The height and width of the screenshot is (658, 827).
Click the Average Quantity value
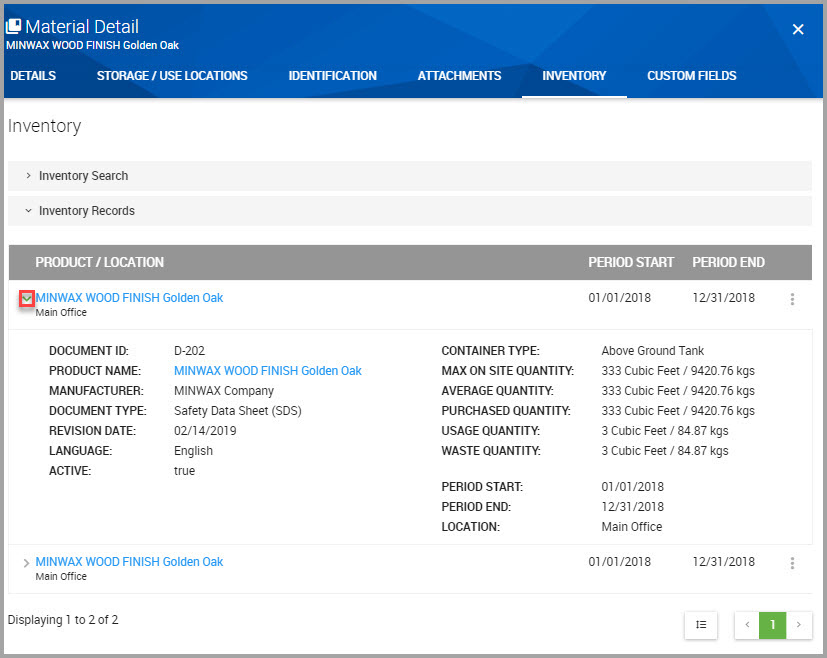point(678,391)
